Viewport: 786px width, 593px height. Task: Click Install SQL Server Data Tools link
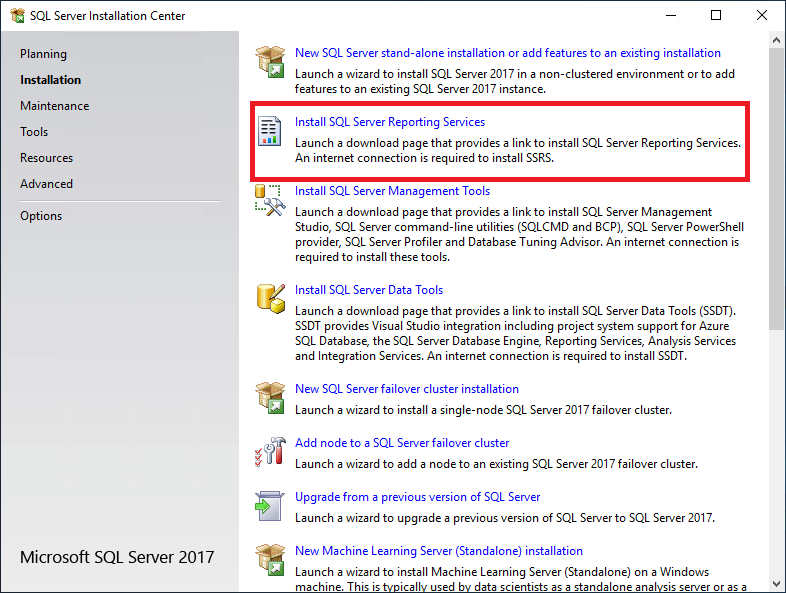[x=369, y=290]
